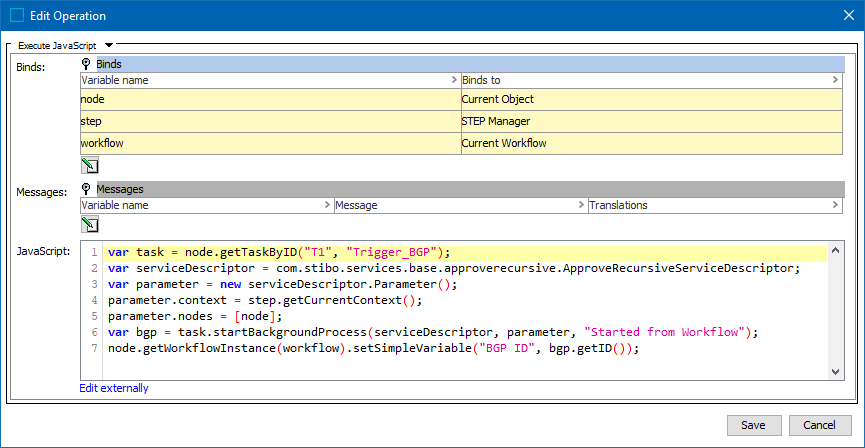Click the pin icon beside Messages header

(86, 189)
